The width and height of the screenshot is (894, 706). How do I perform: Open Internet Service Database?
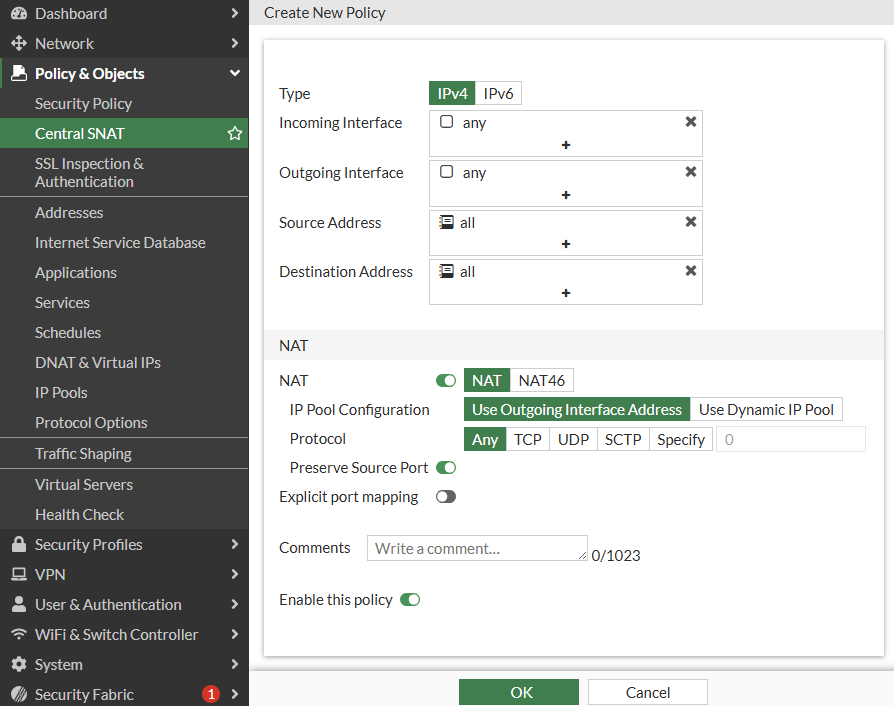pos(124,242)
